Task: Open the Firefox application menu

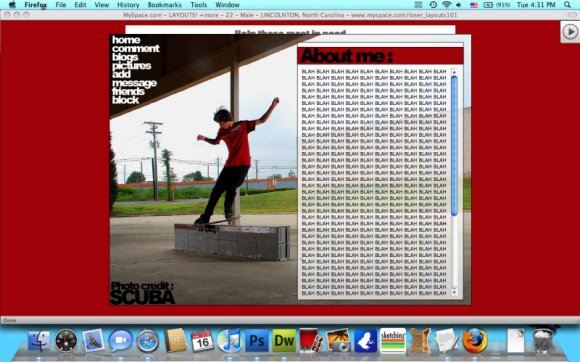Action: coord(36,5)
